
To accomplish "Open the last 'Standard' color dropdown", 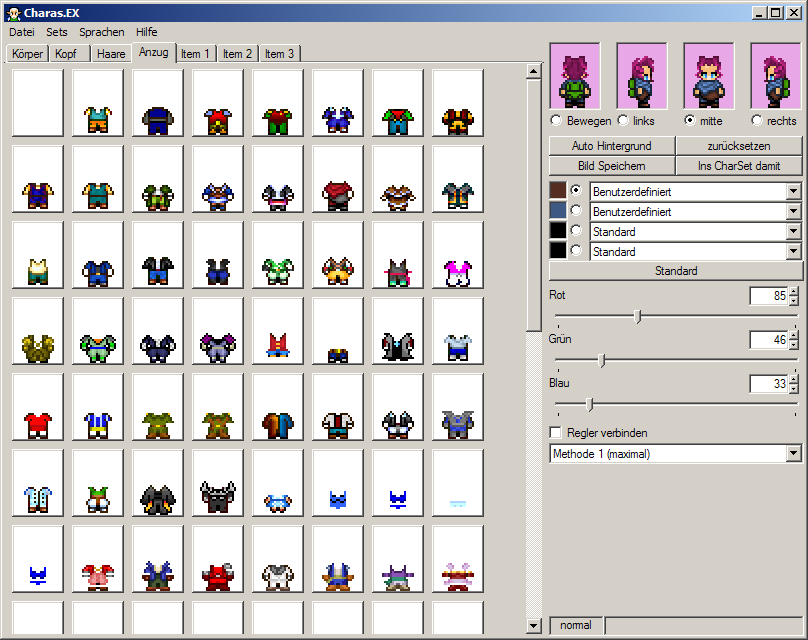I will tap(794, 252).
